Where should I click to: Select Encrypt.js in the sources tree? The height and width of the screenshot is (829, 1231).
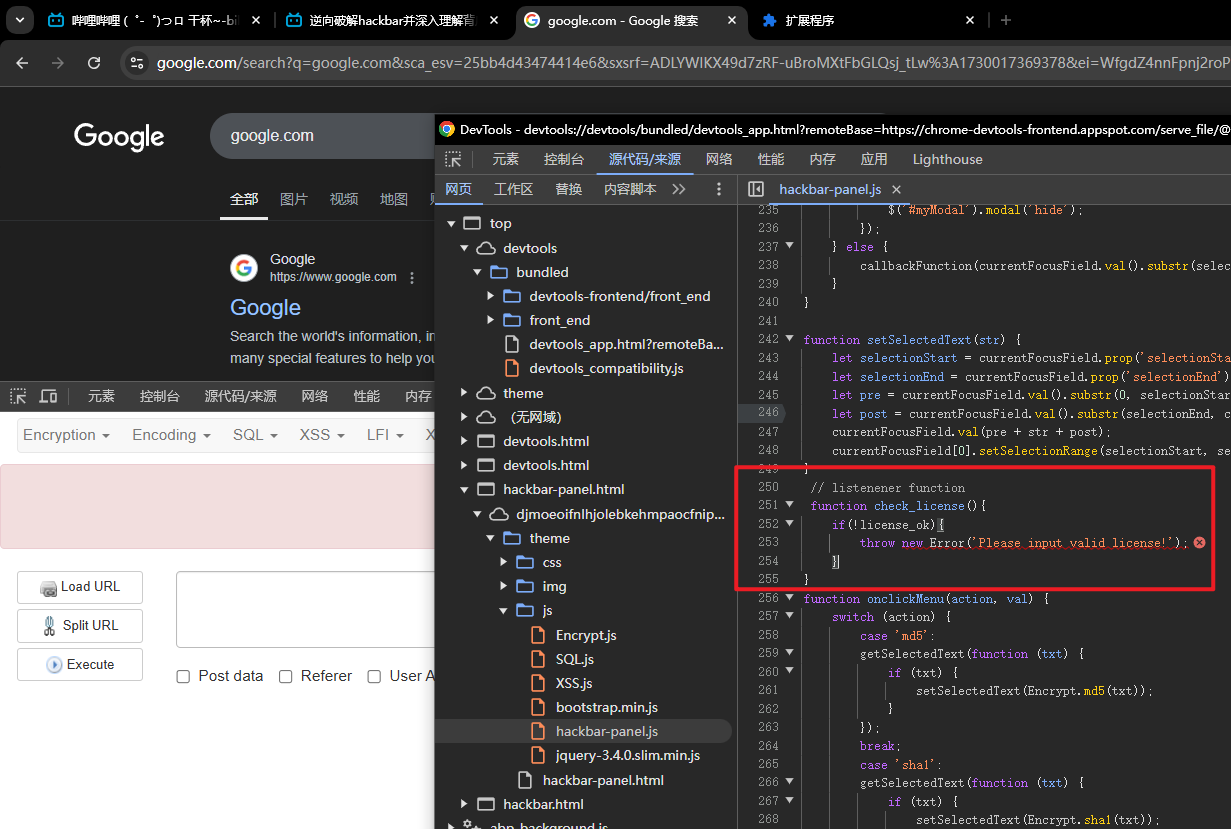[x=586, y=635]
